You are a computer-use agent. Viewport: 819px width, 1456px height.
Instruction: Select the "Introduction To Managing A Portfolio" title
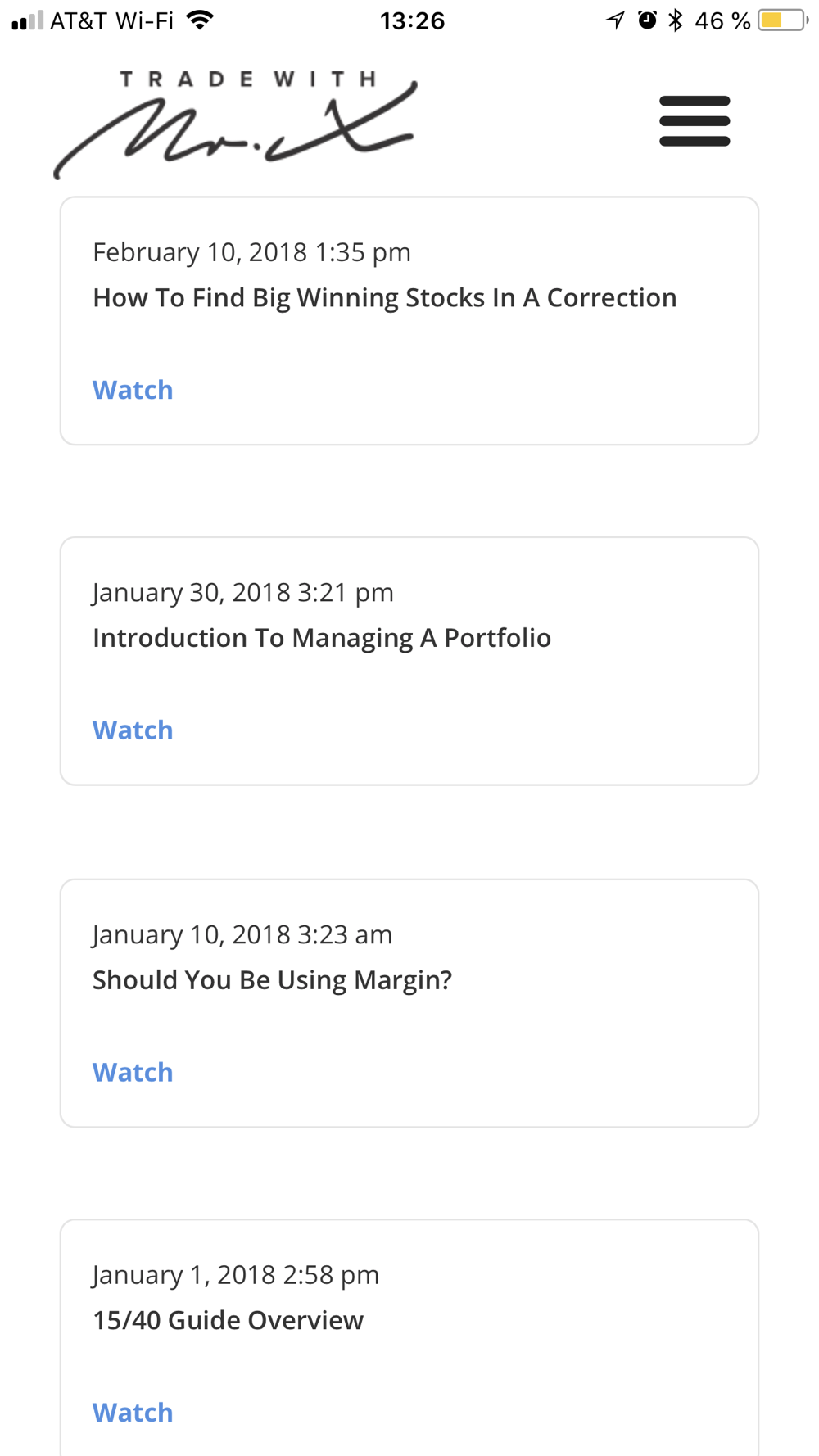pyautogui.click(x=321, y=638)
